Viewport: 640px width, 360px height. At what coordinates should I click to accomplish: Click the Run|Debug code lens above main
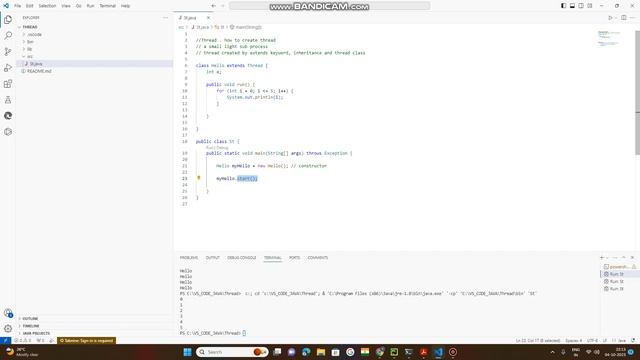217,147
